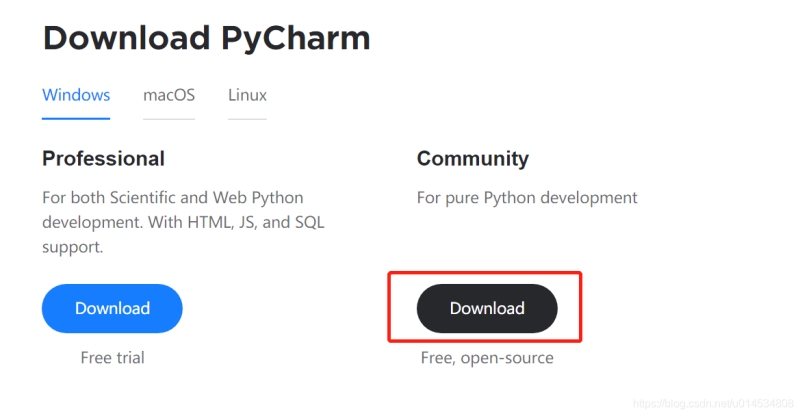Click the word 'JS' in the description
800x416 pixels.
(247, 221)
